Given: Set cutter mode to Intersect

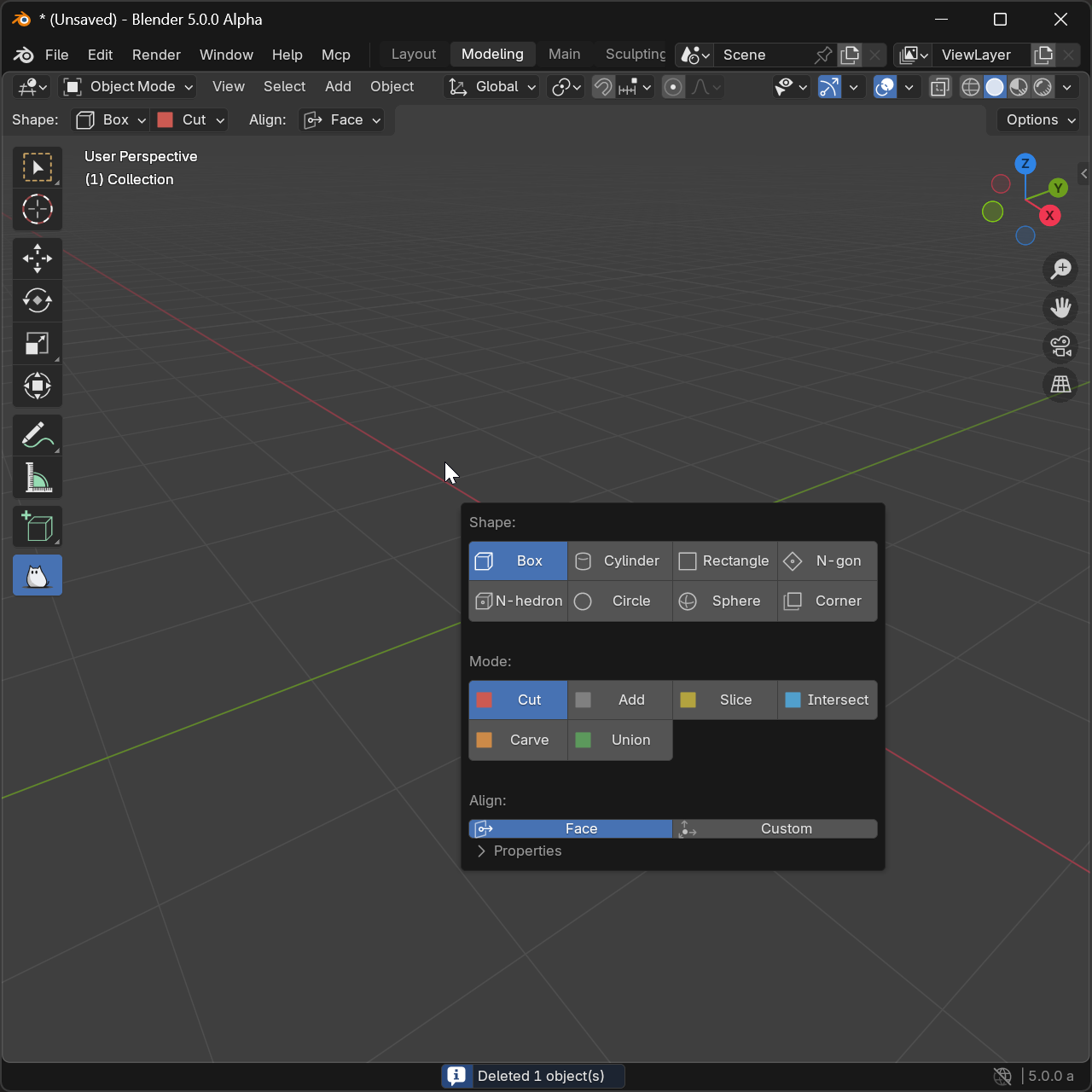Looking at the screenshot, I should click(x=827, y=700).
